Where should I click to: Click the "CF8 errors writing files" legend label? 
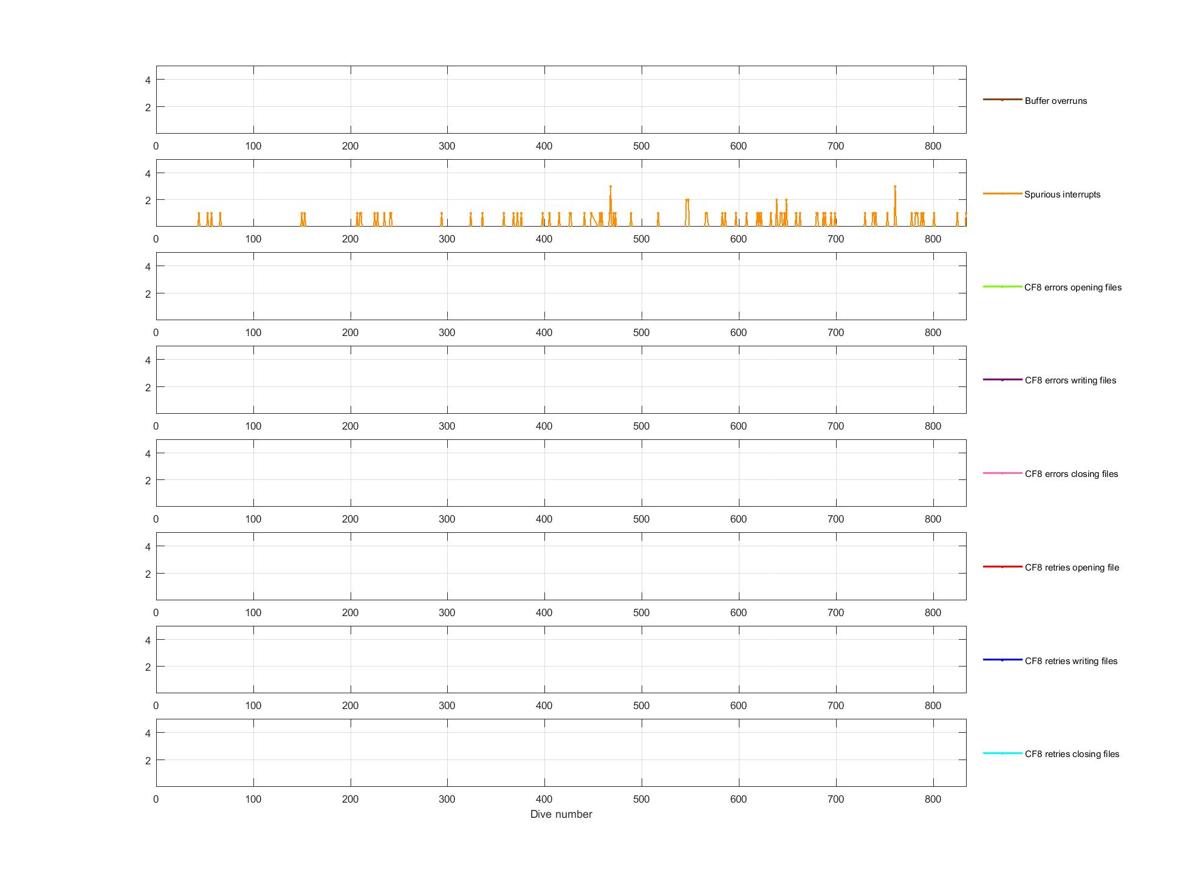coord(1071,380)
